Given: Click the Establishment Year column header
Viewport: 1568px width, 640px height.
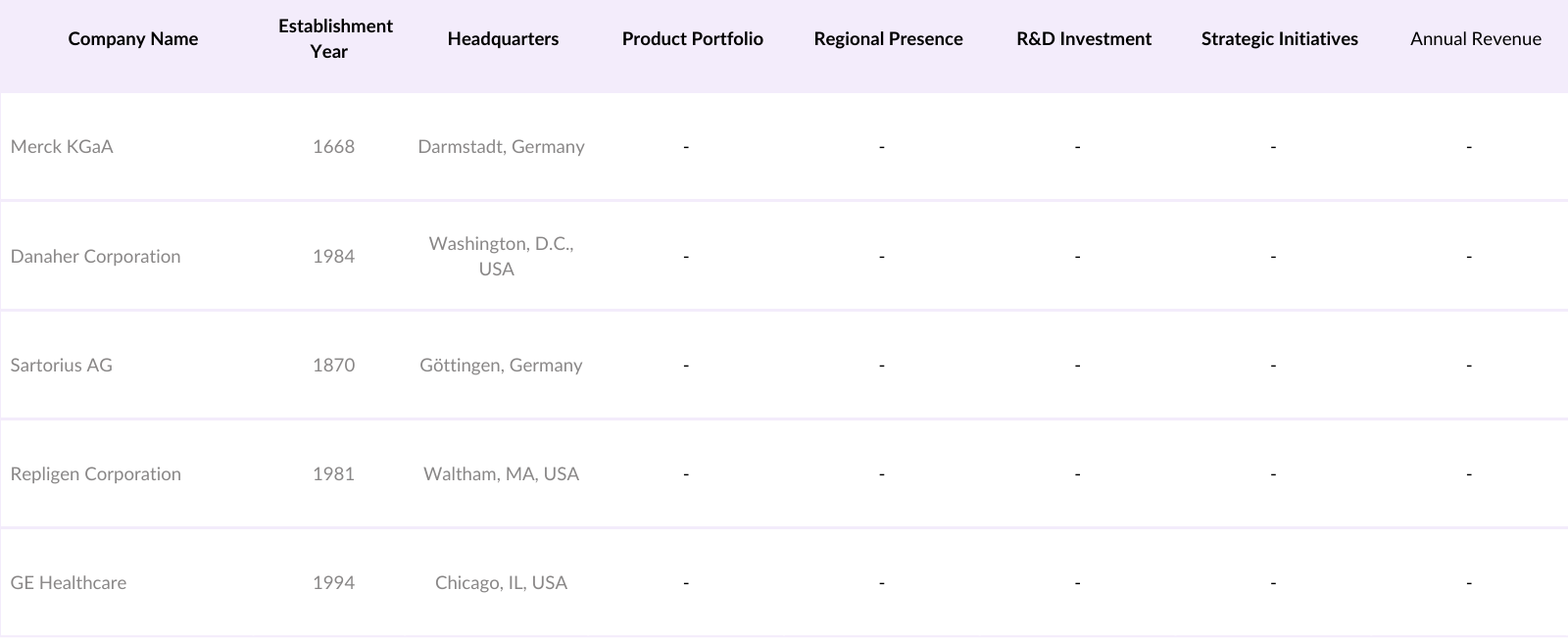Looking at the screenshot, I should click(x=335, y=39).
